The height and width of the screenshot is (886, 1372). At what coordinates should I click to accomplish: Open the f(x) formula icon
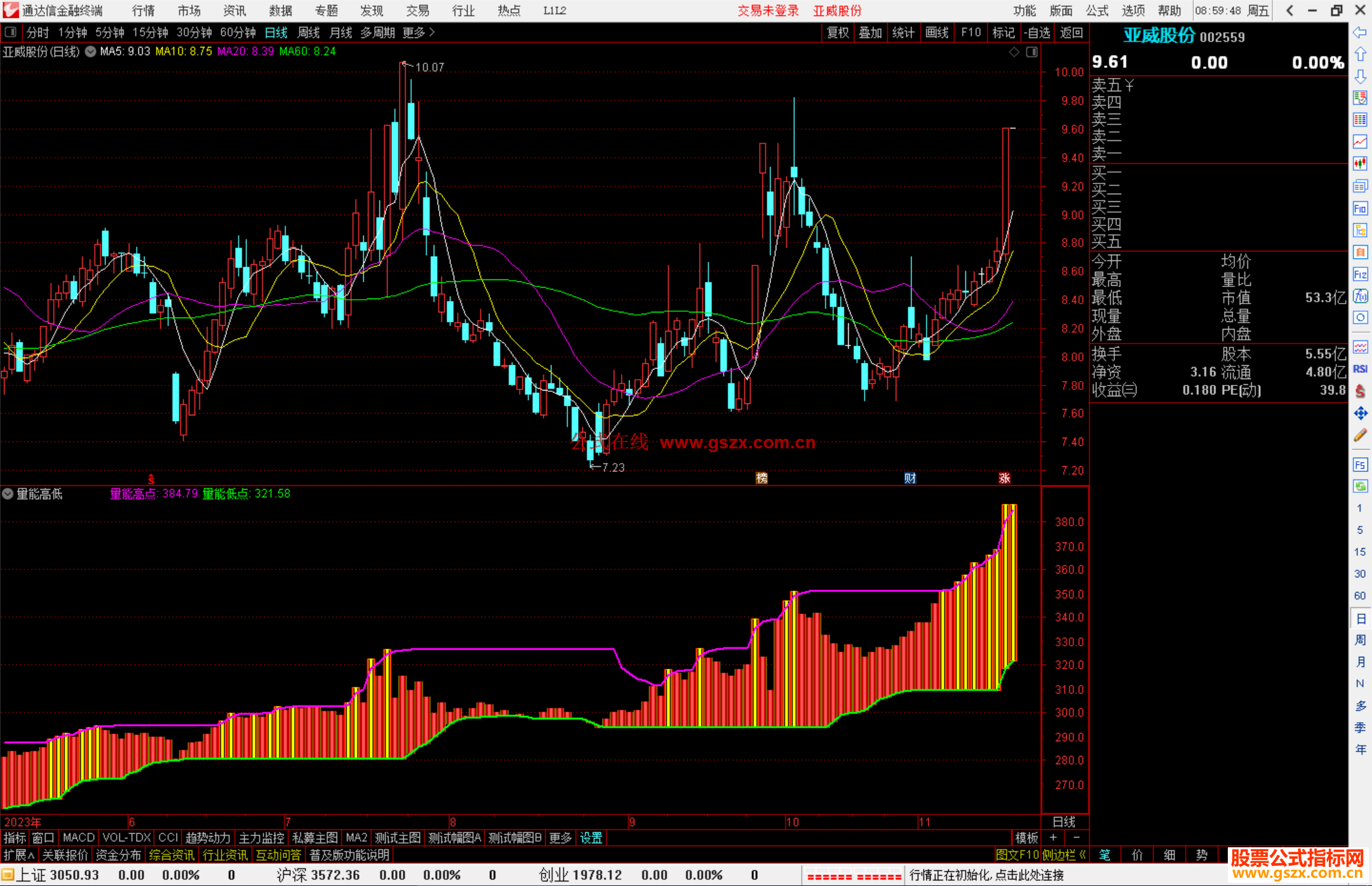(x=1360, y=297)
